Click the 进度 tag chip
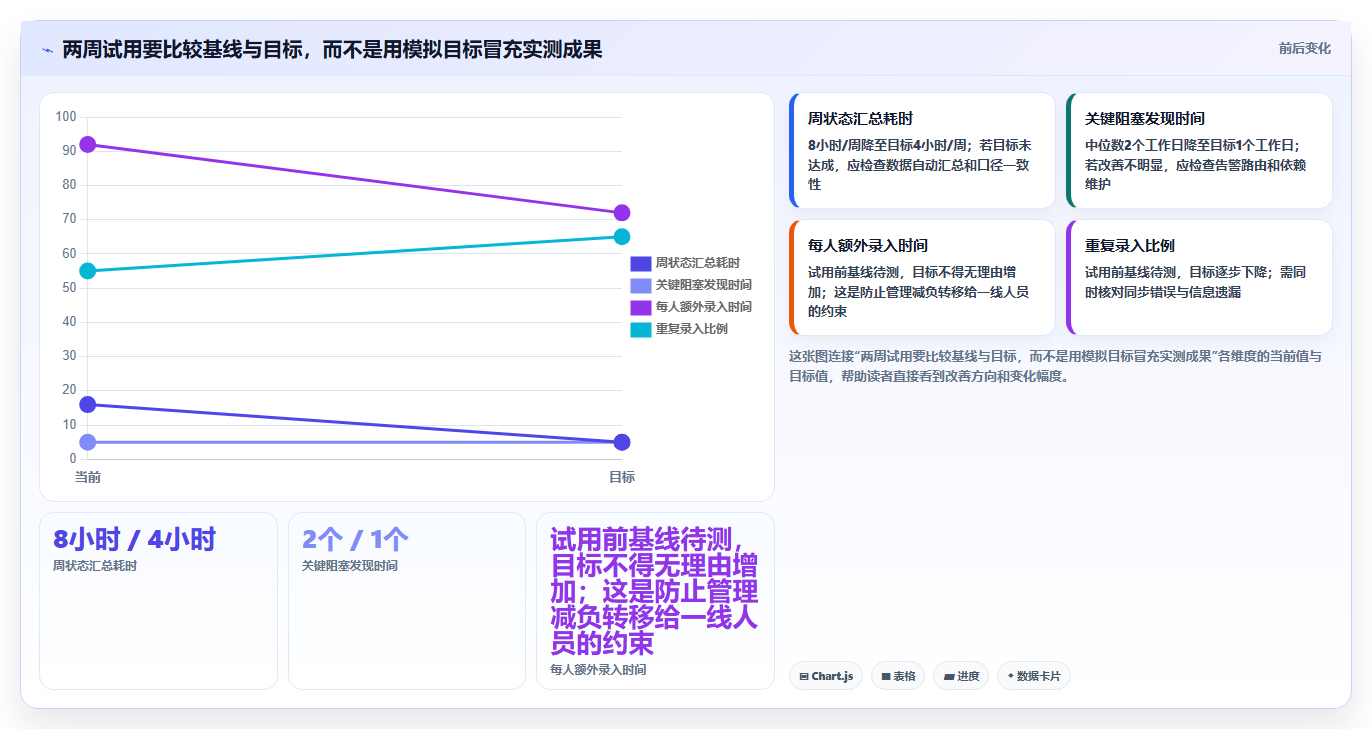The width and height of the screenshot is (1372, 729). coord(961,676)
